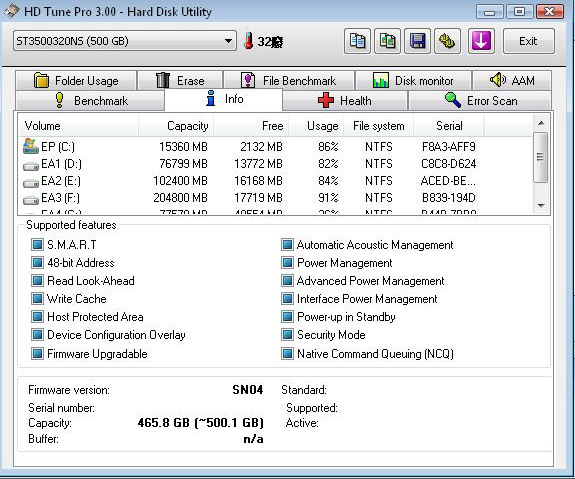Toggle the Advanced Power Management checkbox

coord(288,281)
